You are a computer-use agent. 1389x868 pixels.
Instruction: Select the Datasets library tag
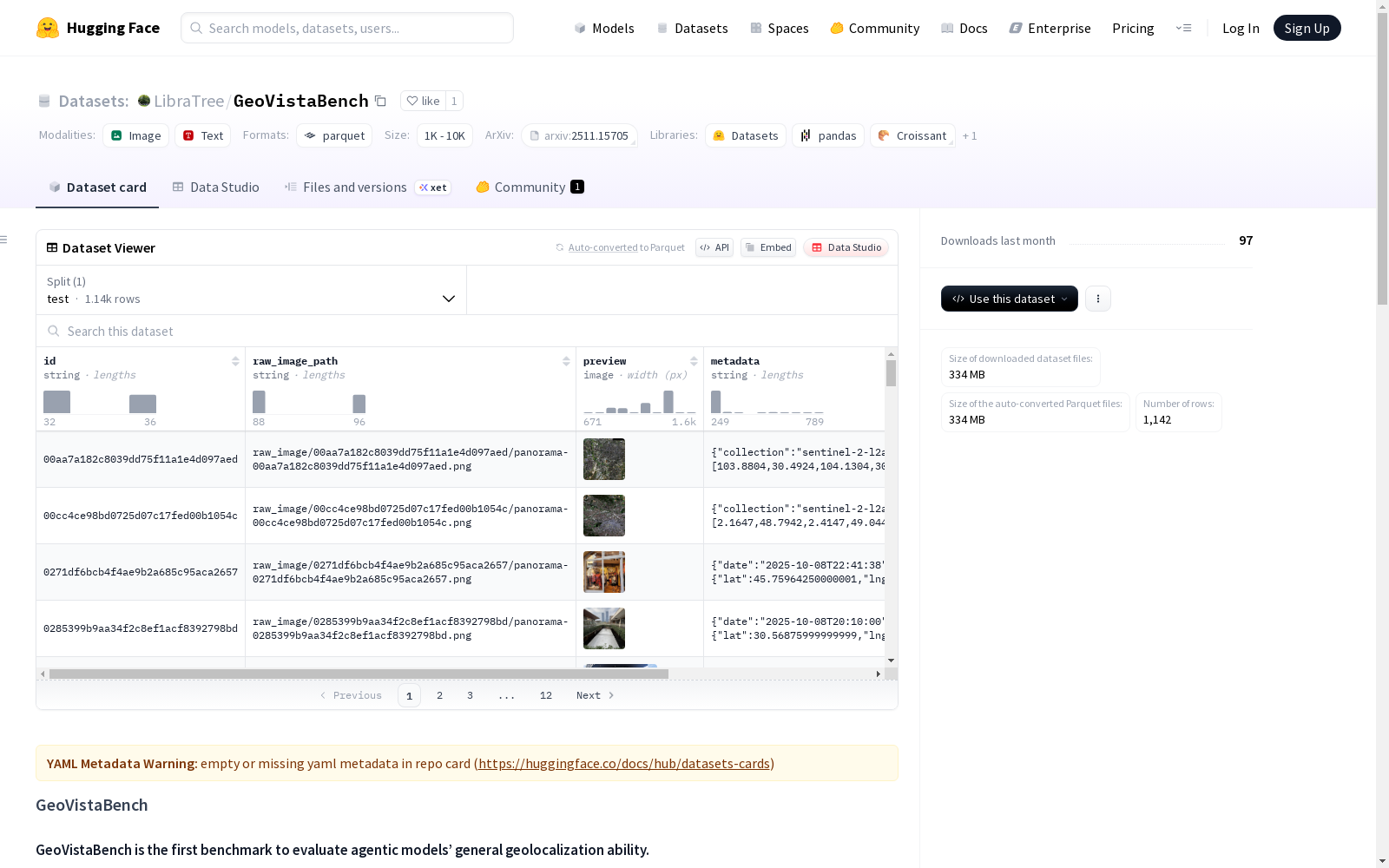[x=746, y=135]
